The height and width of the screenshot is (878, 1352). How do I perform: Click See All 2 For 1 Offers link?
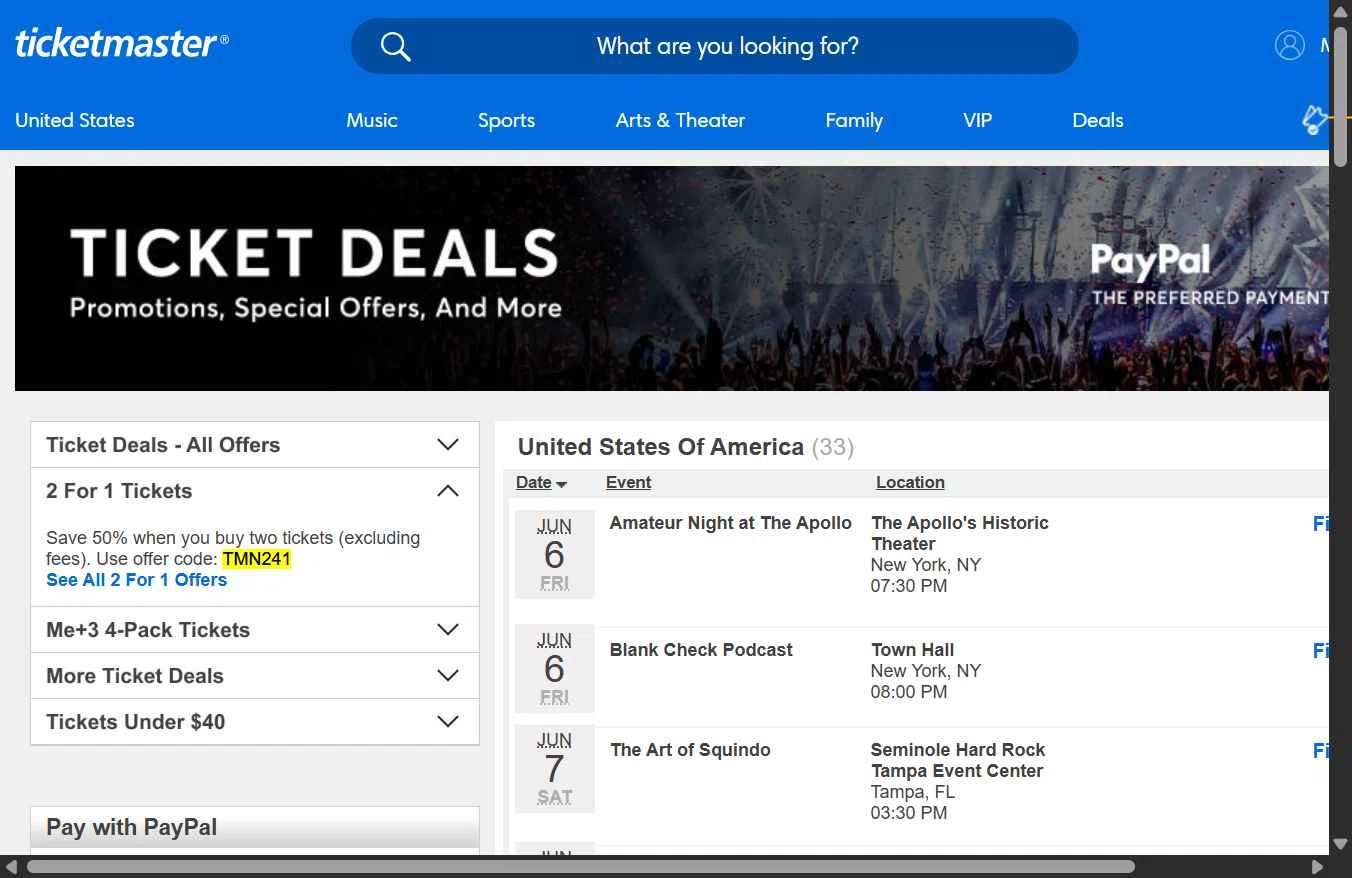click(x=136, y=580)
